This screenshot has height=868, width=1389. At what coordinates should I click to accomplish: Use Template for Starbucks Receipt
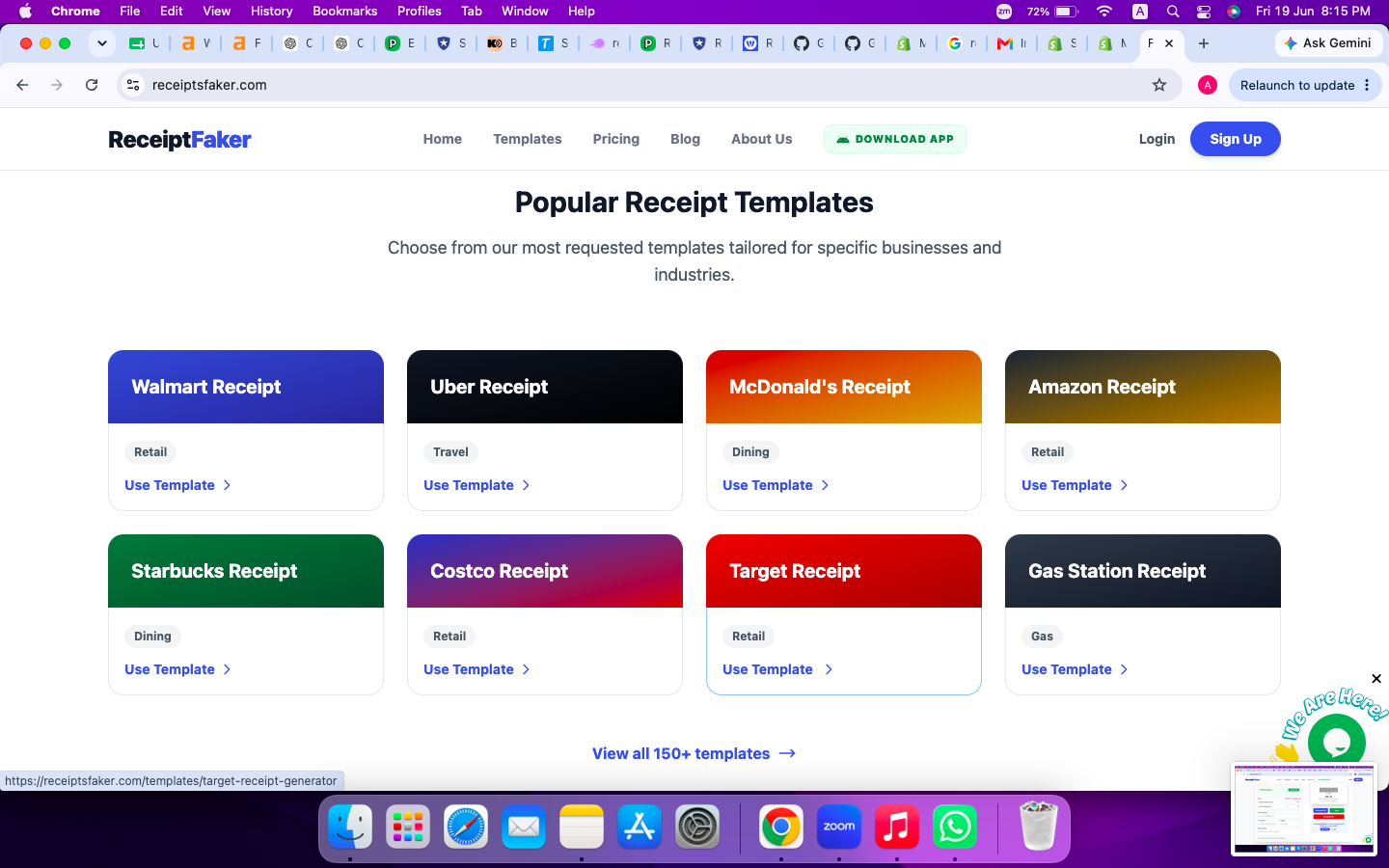click(x=177, y=669)
